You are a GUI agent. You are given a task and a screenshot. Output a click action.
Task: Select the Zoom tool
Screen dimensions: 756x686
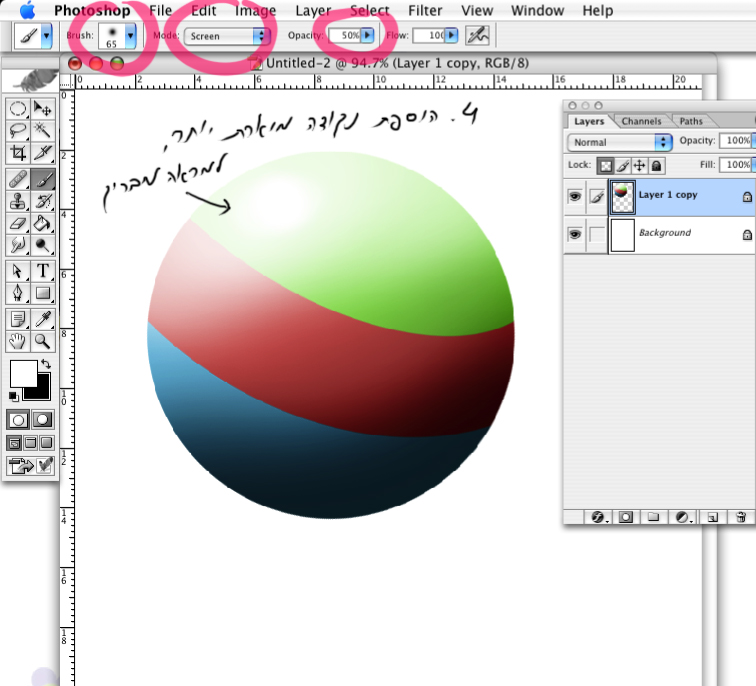point(43,341)
